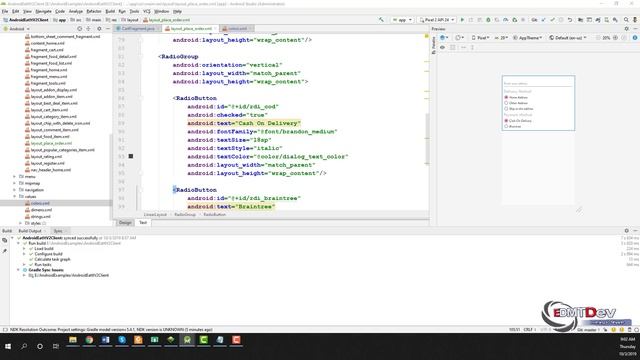Collapse all in Project panel
640x360 pixels.
pyautogui.click(x=89, y=29)
